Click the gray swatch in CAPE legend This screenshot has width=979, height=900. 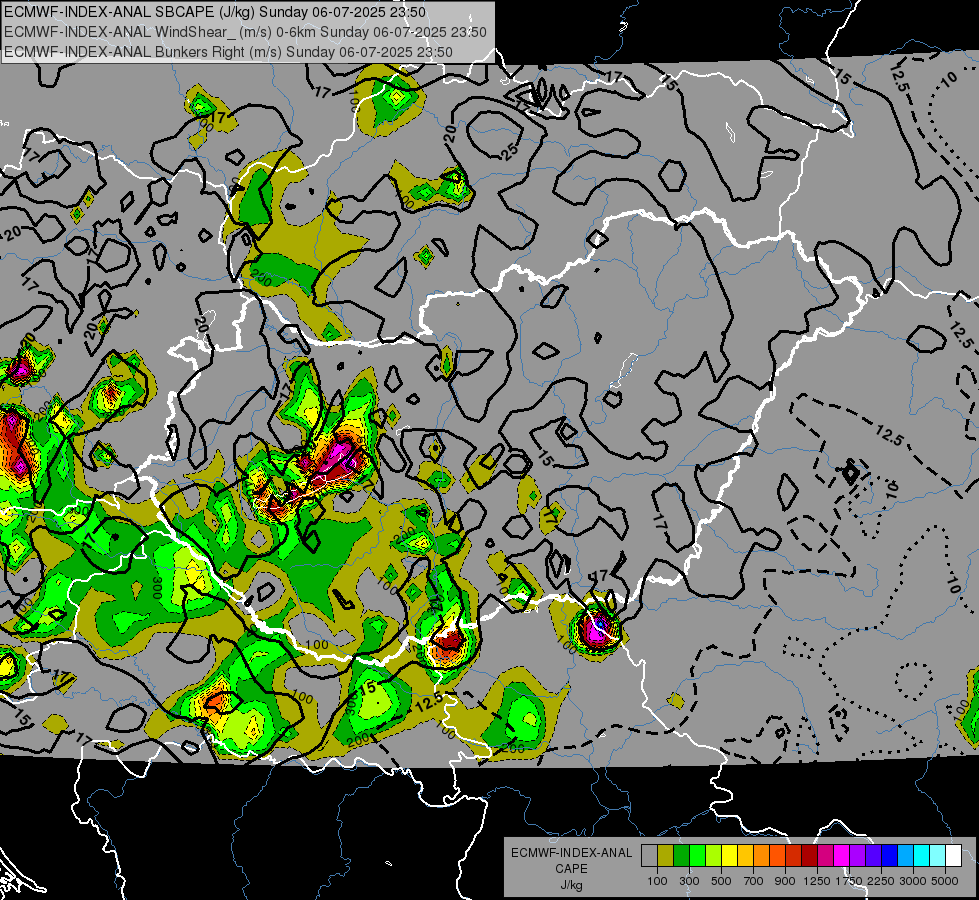click(649, 855)
